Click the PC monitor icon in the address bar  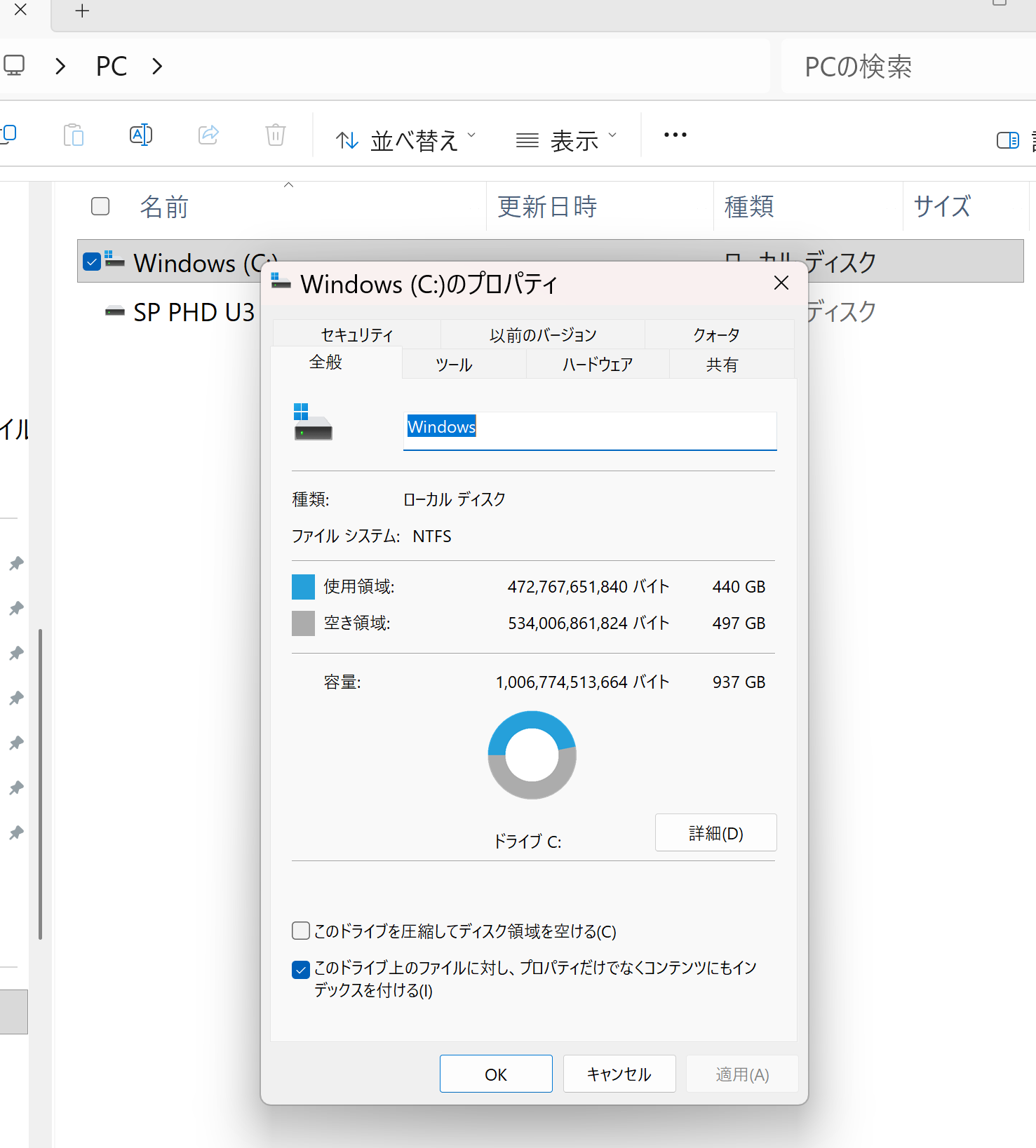click(14, 66)
